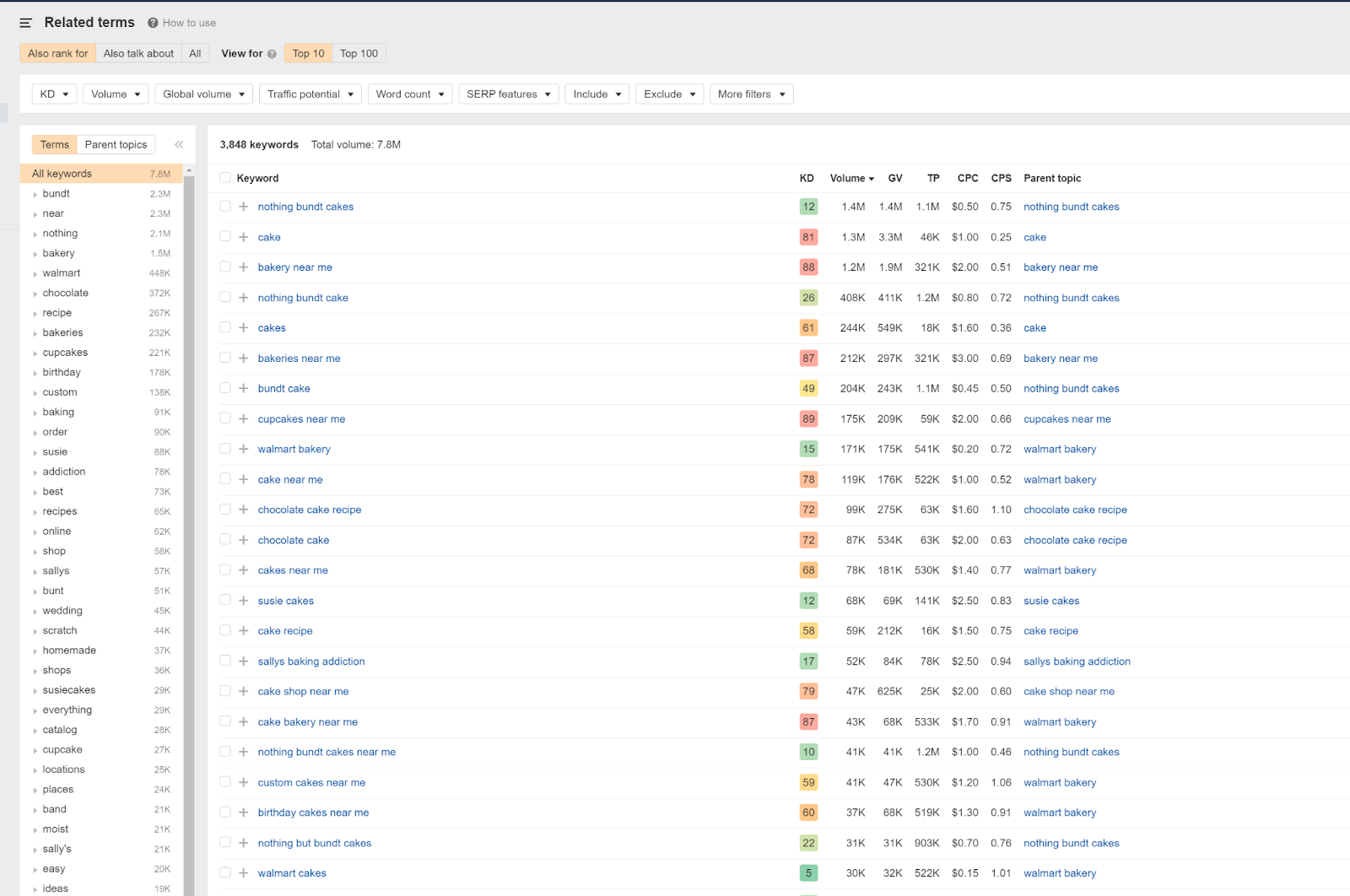Click plus icon beside 'cakes near me'
The height and width of the screenshot is (896, 1350).
(243, 570)
